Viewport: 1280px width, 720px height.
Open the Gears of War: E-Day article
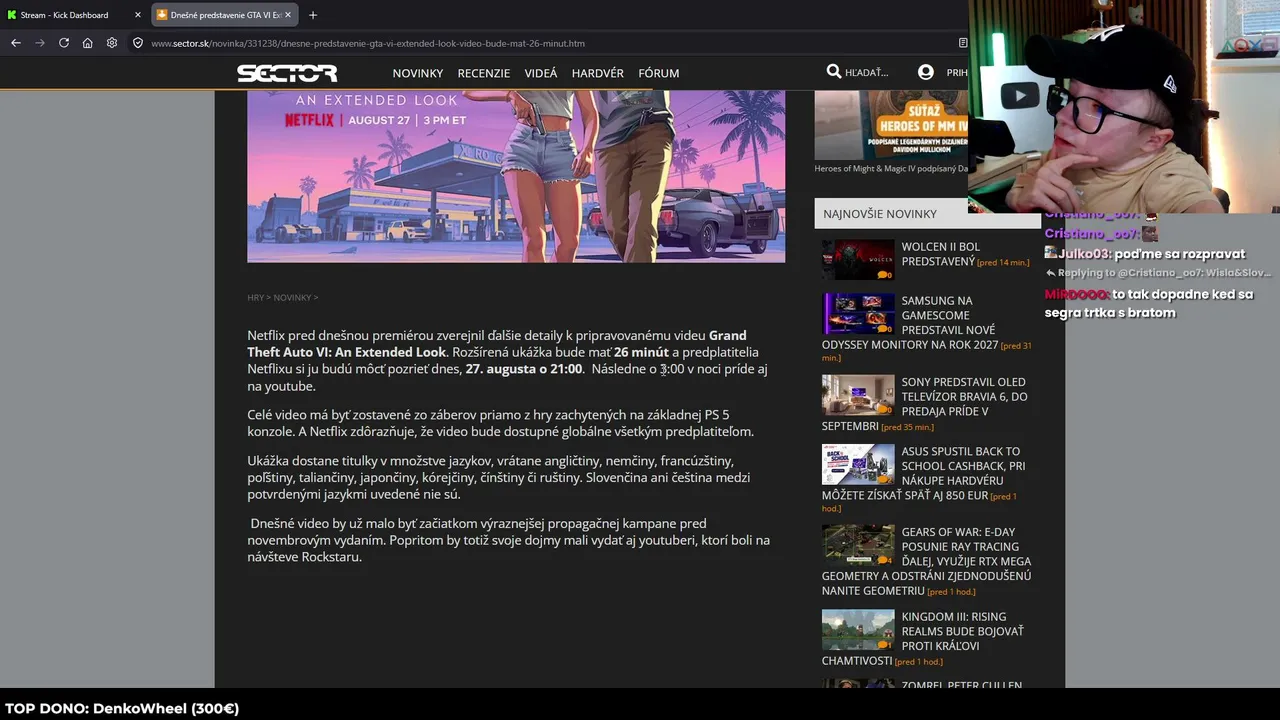(x=926, y=561)
